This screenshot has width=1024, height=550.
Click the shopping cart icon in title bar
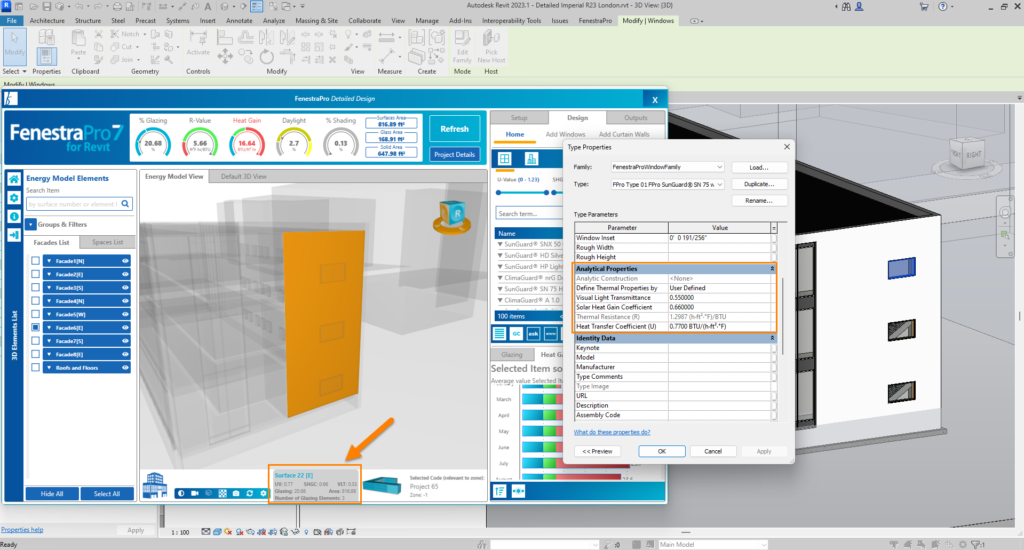(x=923, y=7)
